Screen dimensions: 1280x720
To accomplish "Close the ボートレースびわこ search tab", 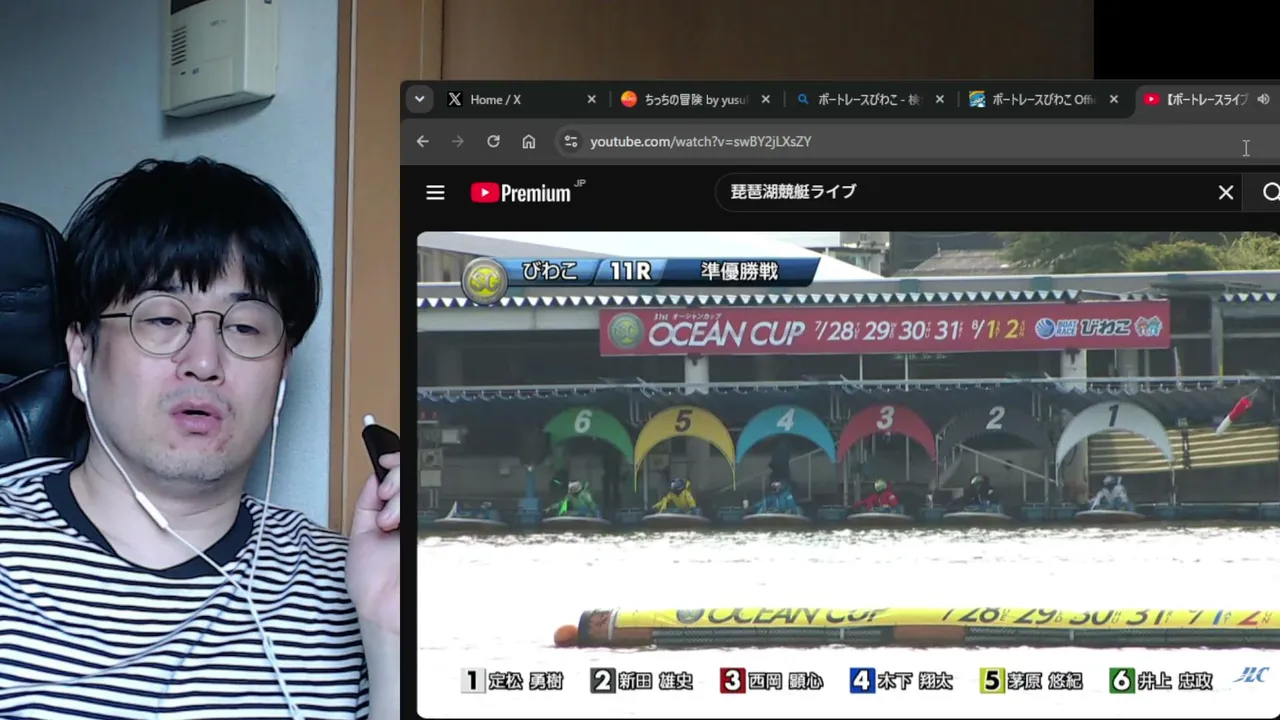I will pos(940,100).
